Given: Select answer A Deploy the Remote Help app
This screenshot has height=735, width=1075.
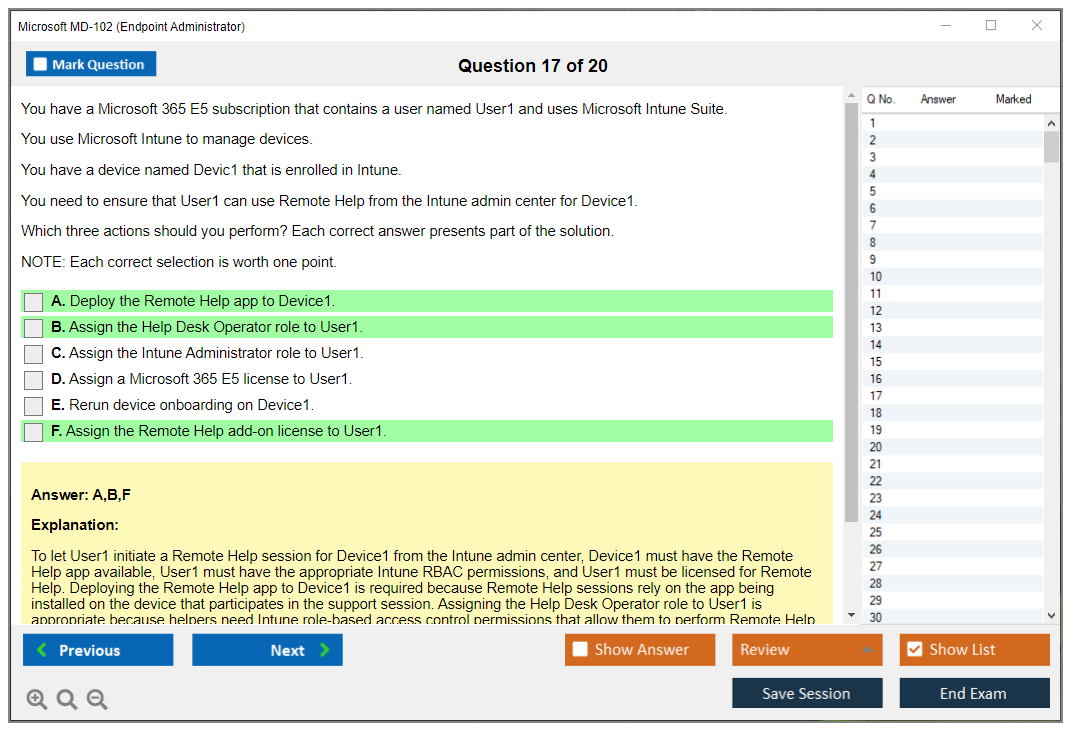Looking at the screenshot, I should coord(33,302).
